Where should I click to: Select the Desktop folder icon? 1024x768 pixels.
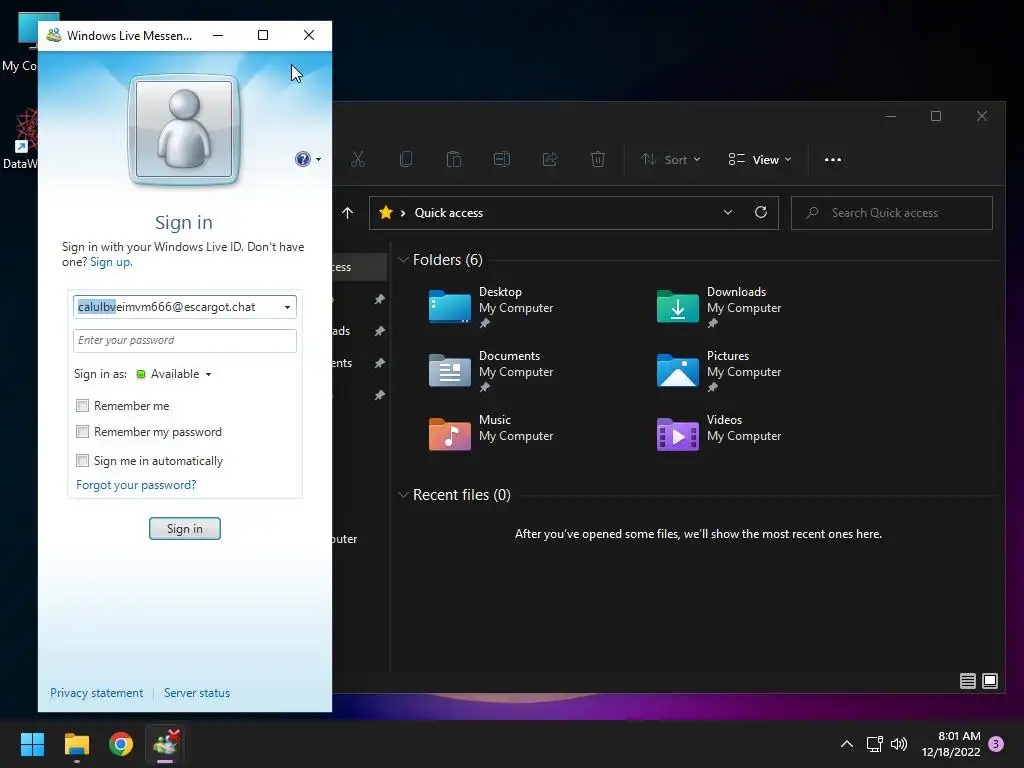pos(449,306)
